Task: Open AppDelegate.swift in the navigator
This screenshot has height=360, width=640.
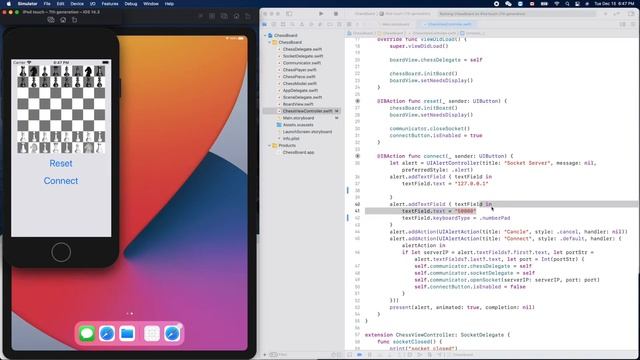Action: tap(300, 91)
